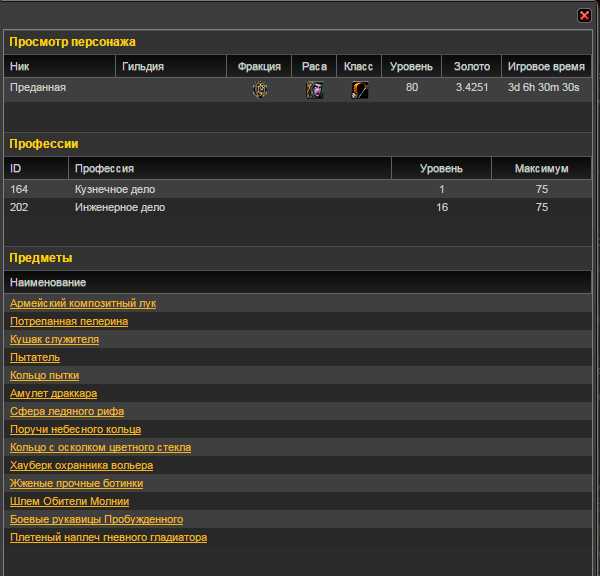Open the Амулет драккара item link
This screenshot has width=600, height=576.
pyautogui.click(x=53, y=393)
